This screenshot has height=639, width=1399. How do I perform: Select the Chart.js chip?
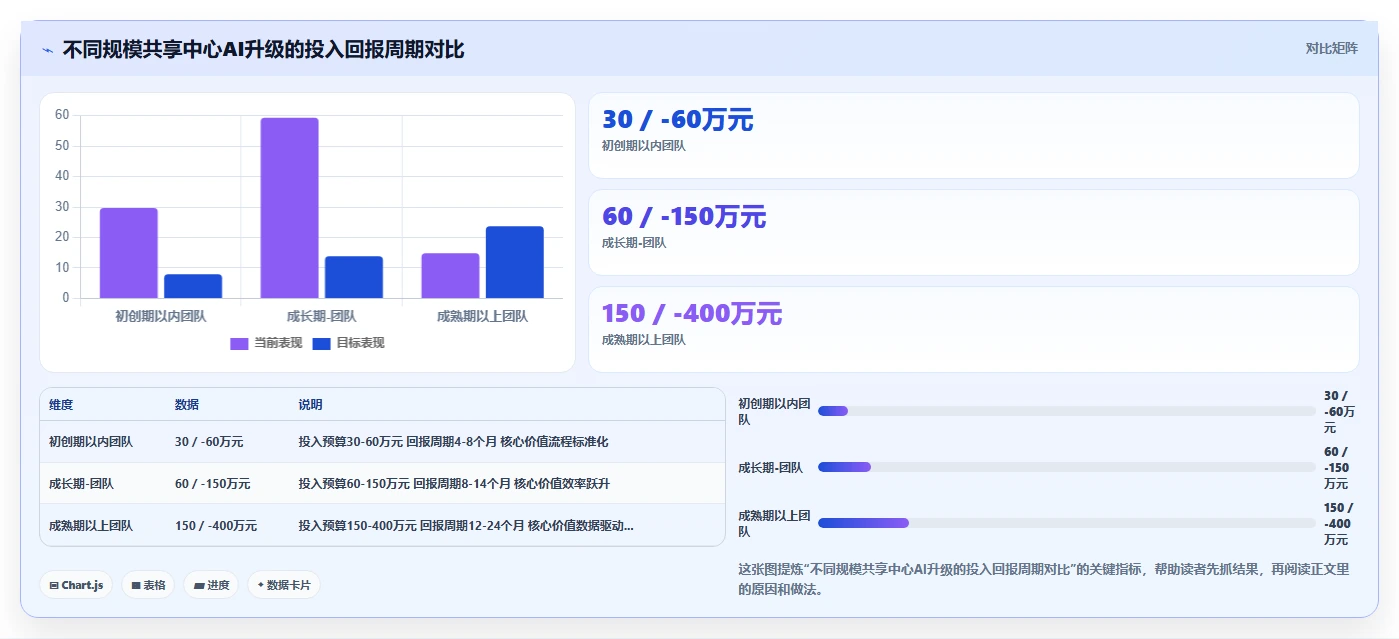[76, 585]
